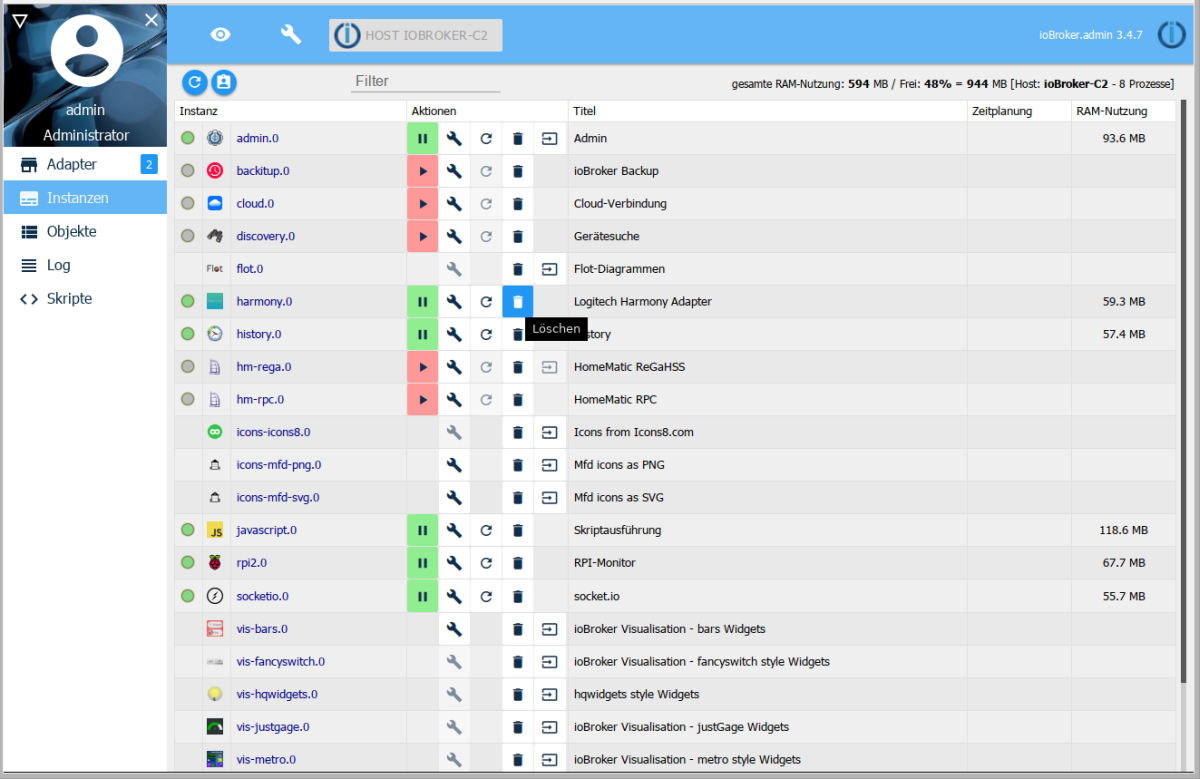Open the Log page
Screen dimensions: 1200x779
pyautogui.click(x=85, y=265)
